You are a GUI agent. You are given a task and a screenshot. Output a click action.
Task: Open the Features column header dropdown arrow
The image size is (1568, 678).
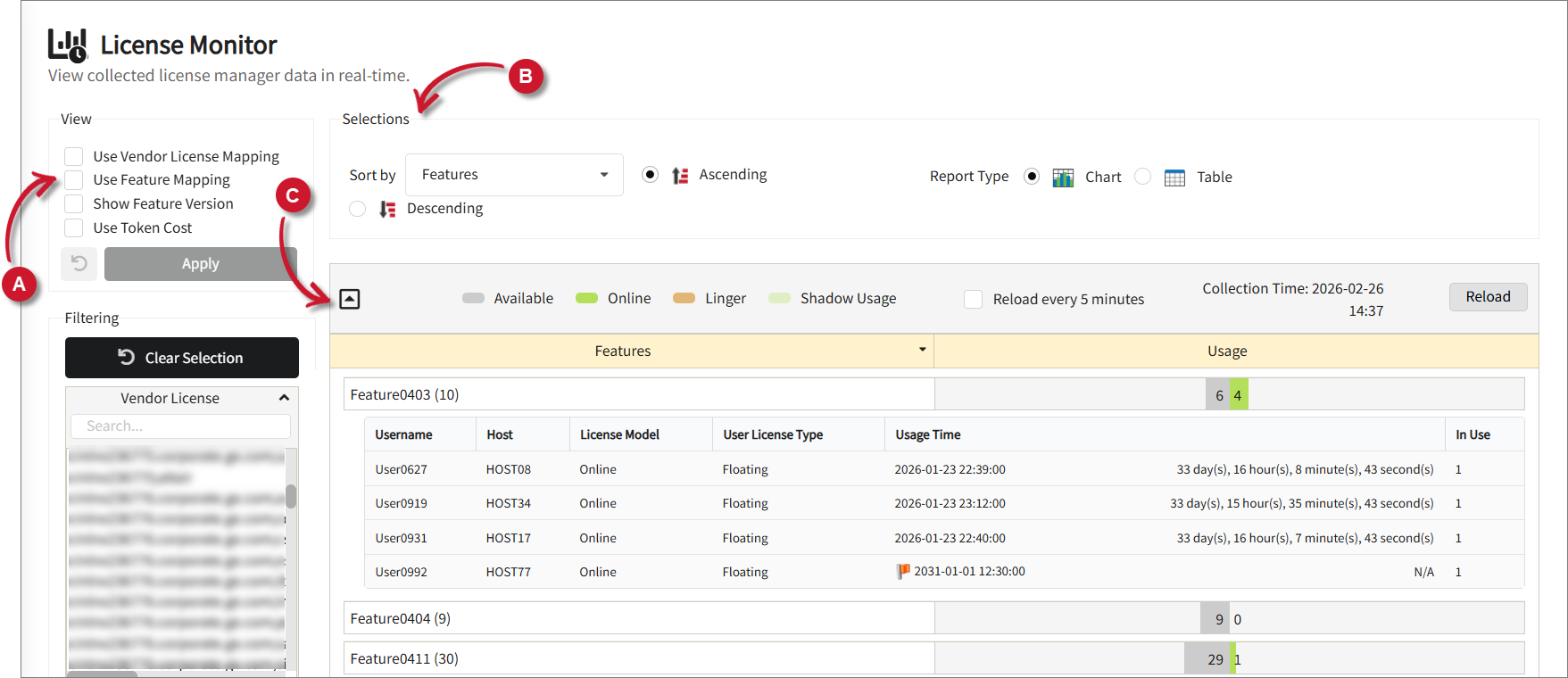click(x=922, y=350)
